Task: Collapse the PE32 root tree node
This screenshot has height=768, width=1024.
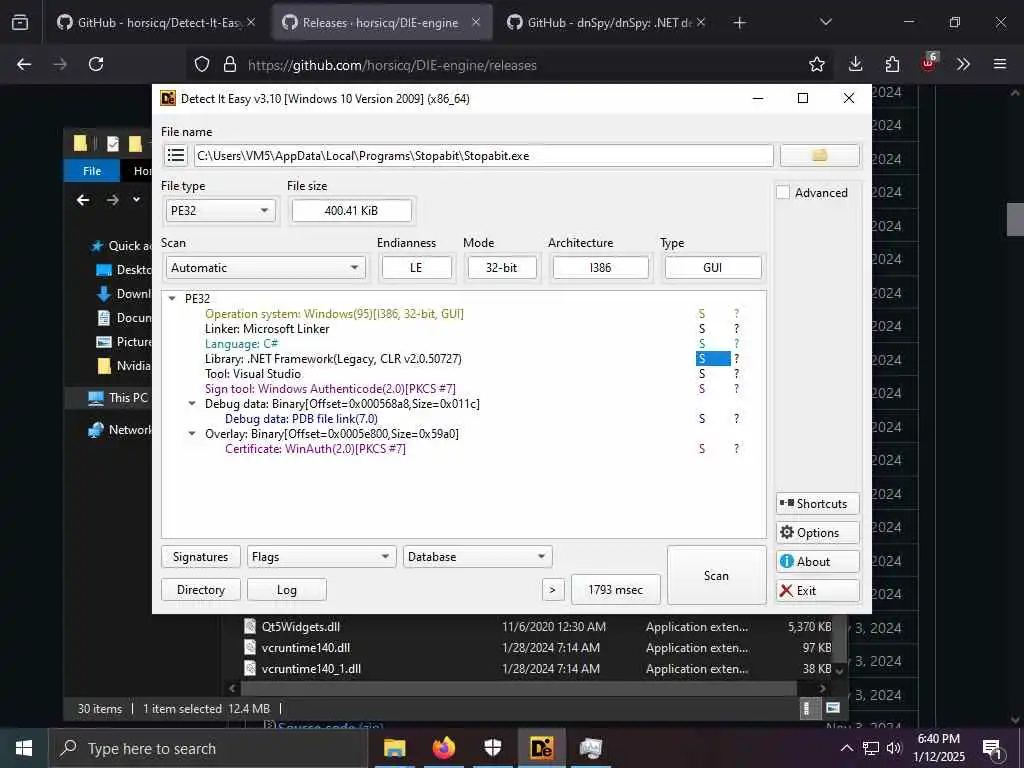Action: click(172, 298)
